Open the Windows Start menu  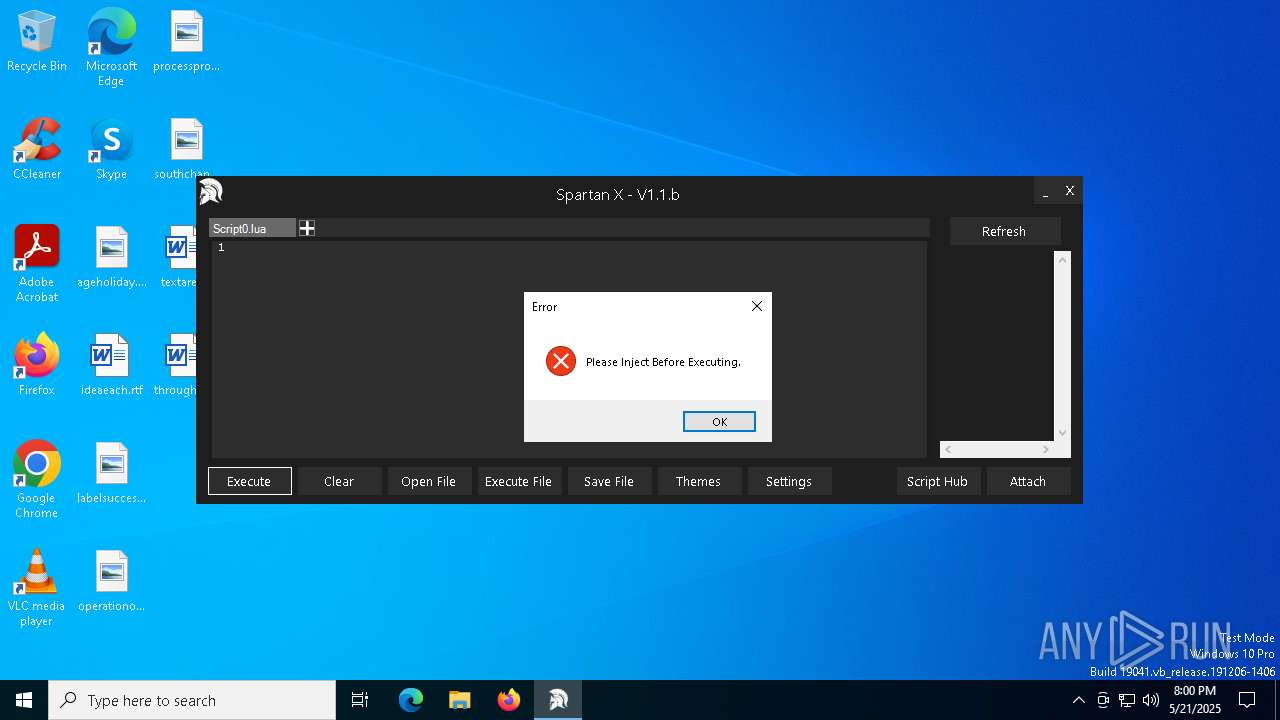point(24,700)
